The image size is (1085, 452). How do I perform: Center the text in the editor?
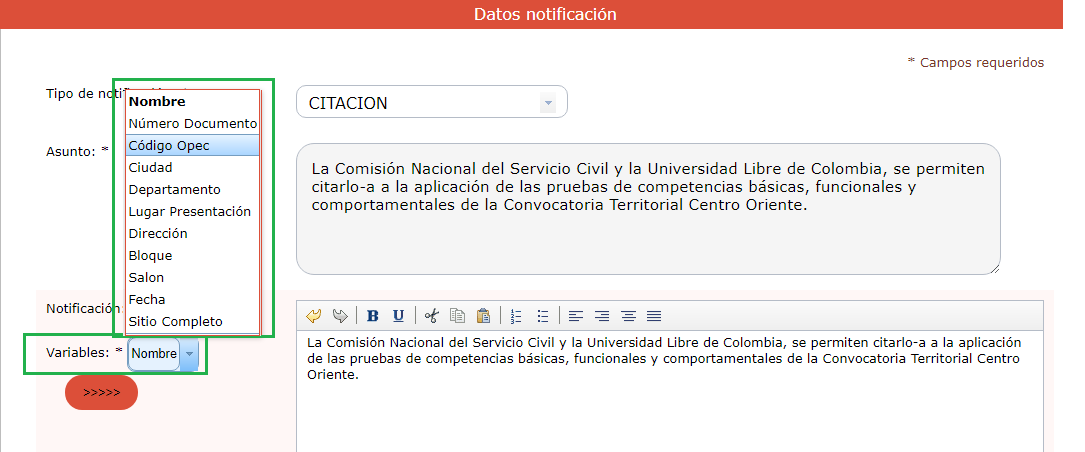click(628, 316)
